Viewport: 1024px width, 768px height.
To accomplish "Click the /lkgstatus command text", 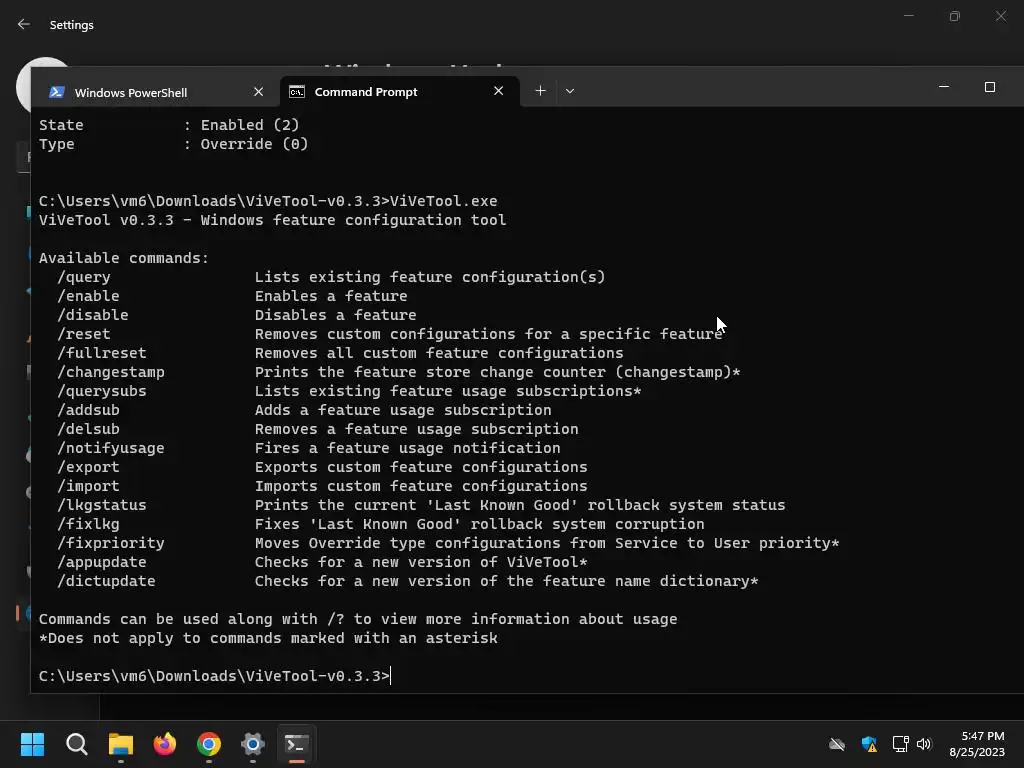I will (x=102, y=505).
